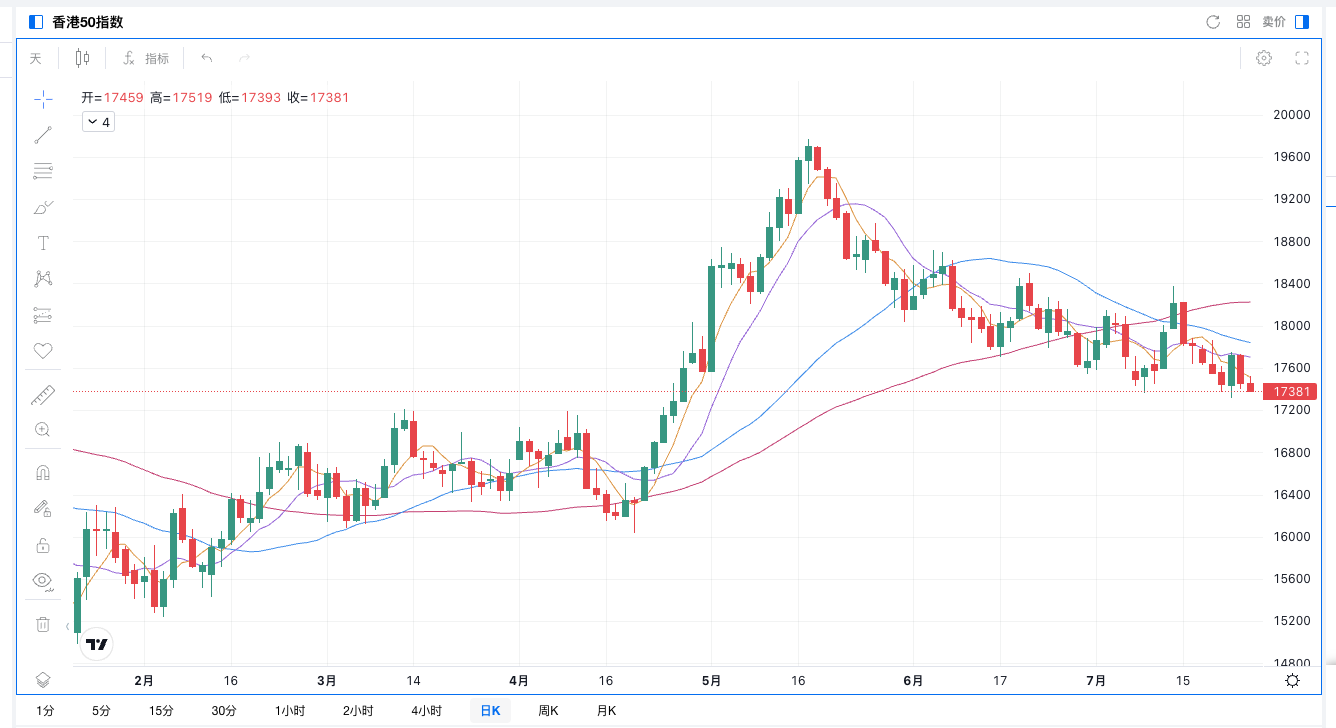1336x728 pixels.
Task: Open the 天 interval dropdown
Action: 36,58
